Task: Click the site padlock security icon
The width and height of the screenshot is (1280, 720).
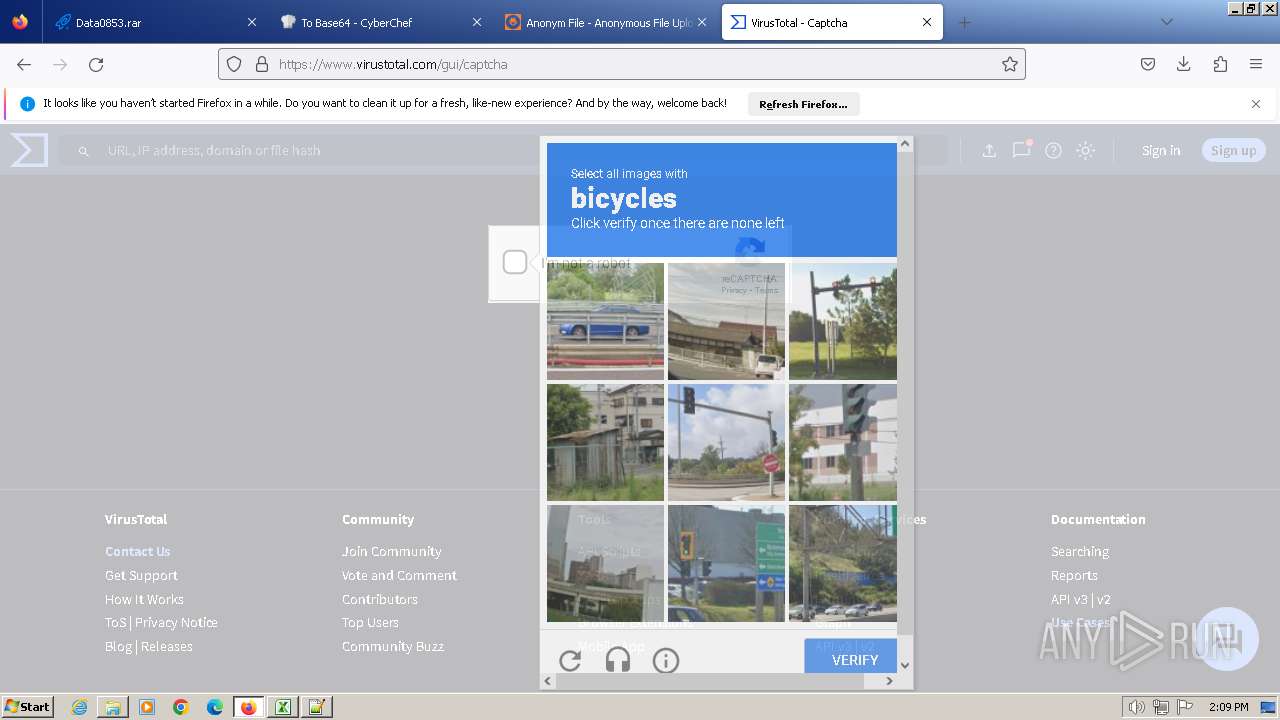Action: (x=262, y=64)
